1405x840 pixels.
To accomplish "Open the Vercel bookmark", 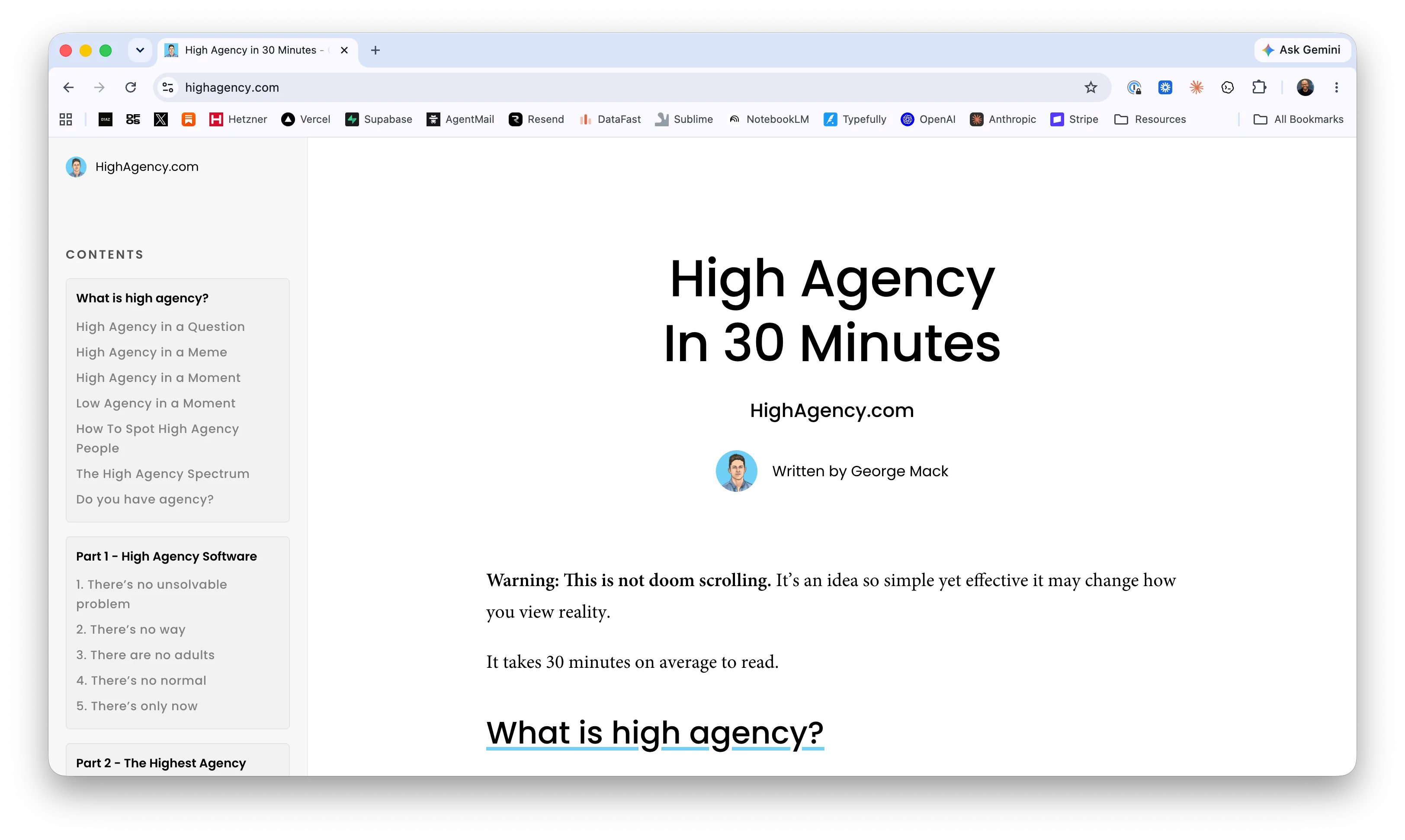I will pos(306,119).
